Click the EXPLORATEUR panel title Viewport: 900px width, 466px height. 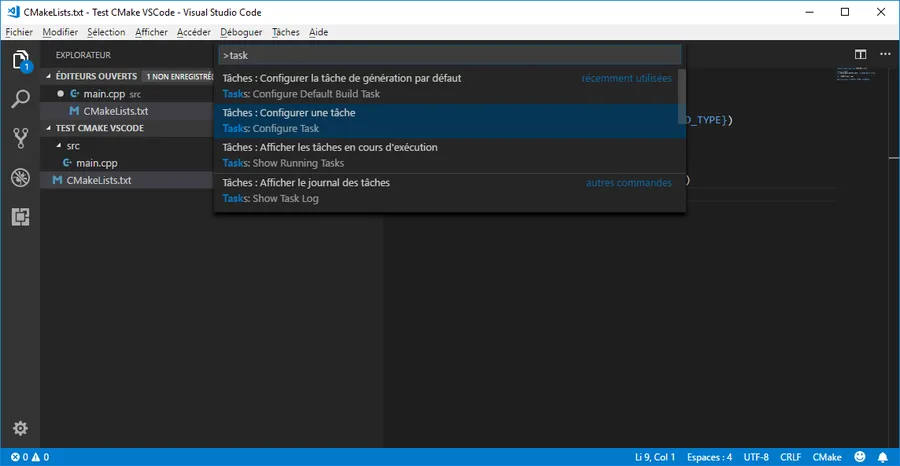tap(83, 55)
